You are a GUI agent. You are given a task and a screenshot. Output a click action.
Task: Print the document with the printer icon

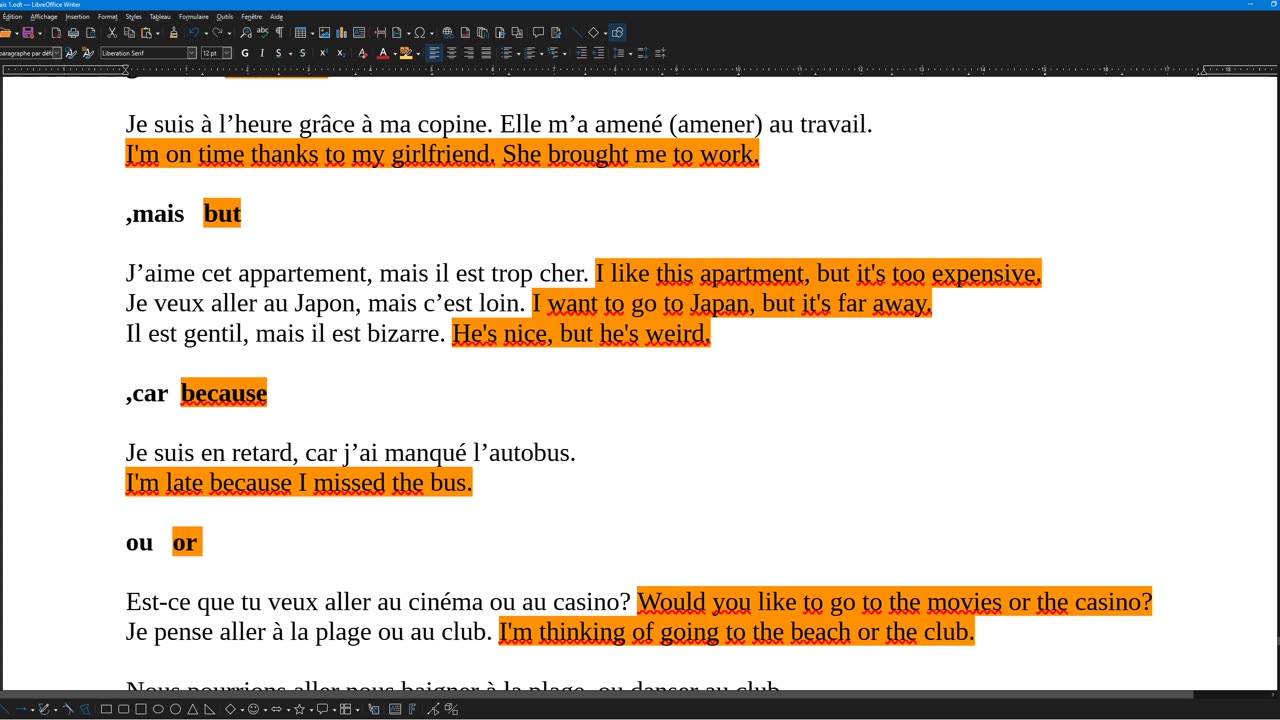pos(73,33)
